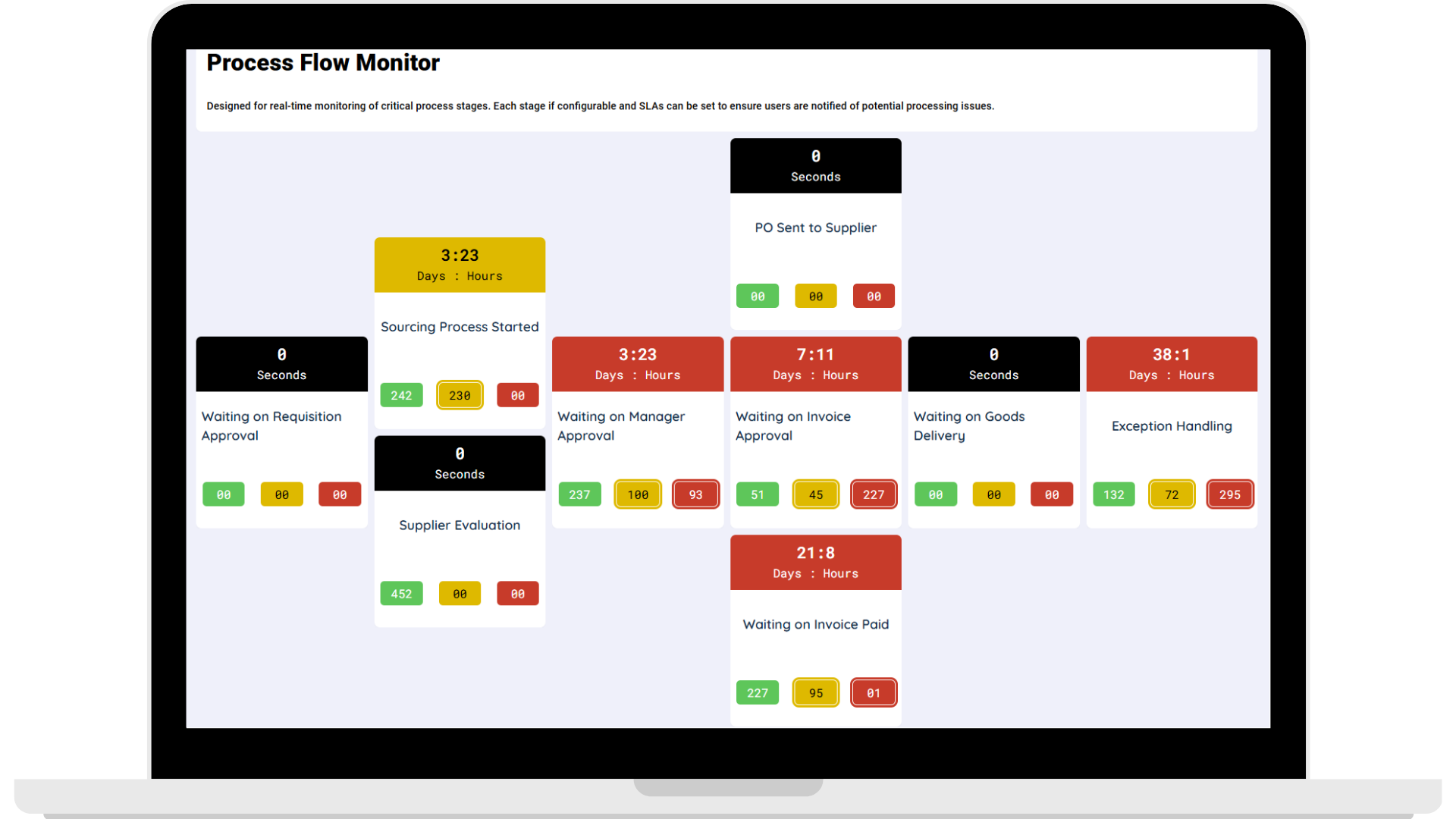Open green 227 badge in Waiting on Invoice Paid
Image resolution: width=1456 pixels, height=819 pixels.
click(758, 693)
